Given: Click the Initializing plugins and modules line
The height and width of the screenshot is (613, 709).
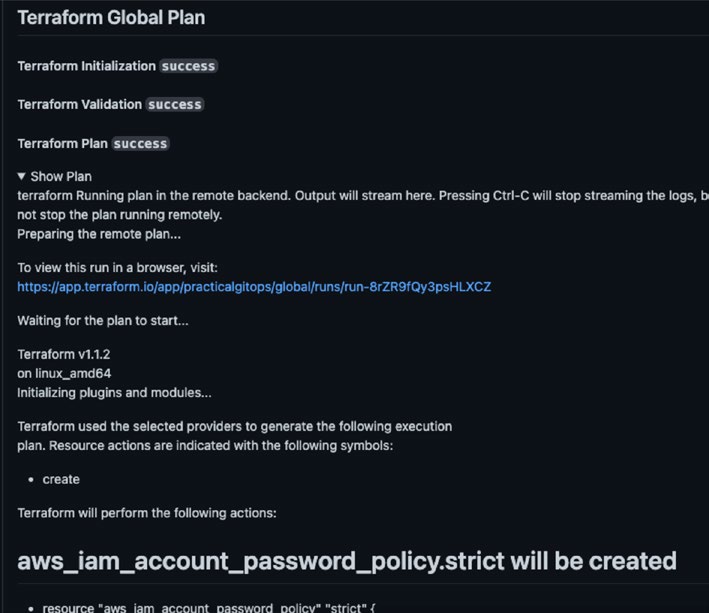Looking at the screenshot, I should [114, 392].
